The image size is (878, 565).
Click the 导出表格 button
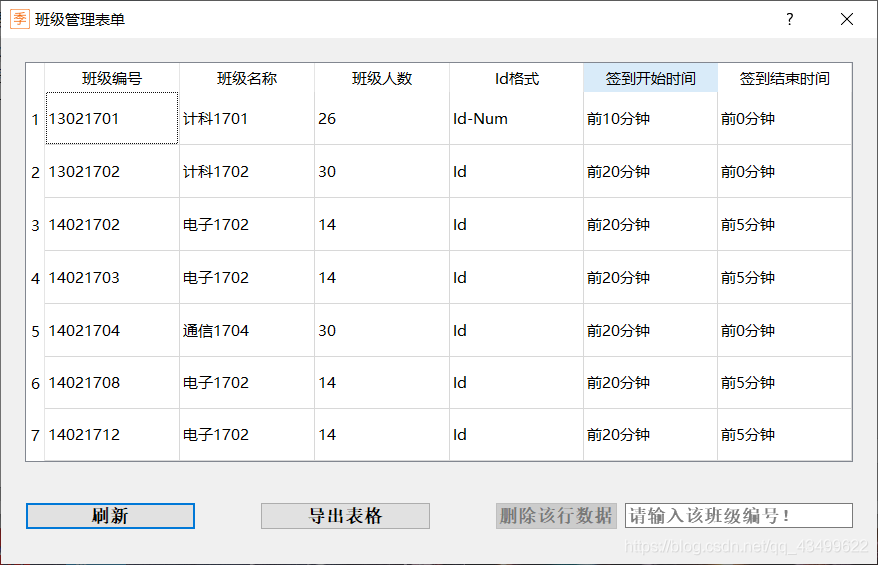point(345,516)
